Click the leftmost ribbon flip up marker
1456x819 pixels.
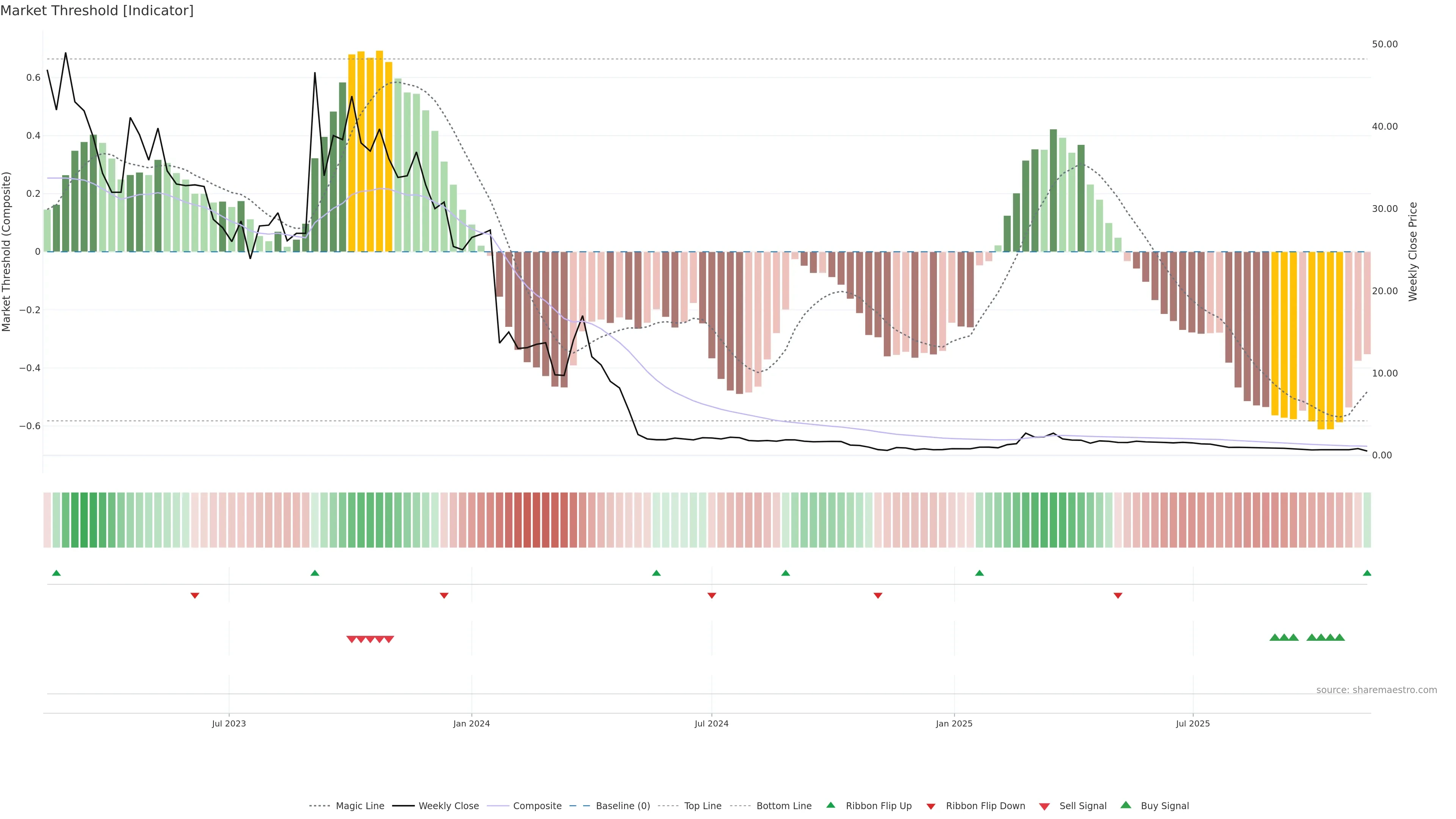(x=56, y=573)
